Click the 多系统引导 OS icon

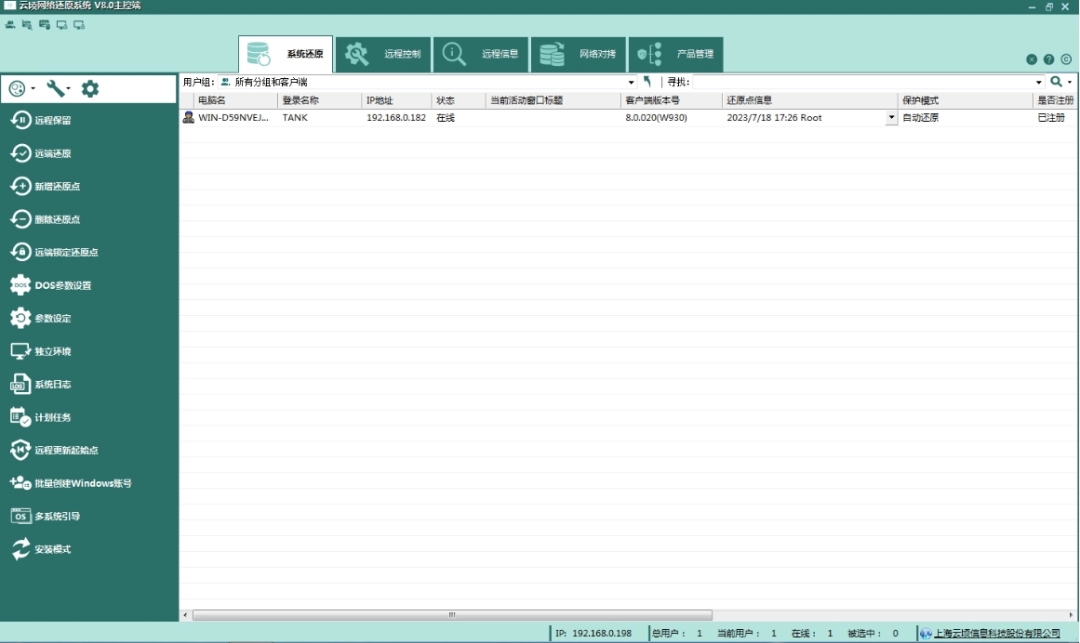point(21,516)
